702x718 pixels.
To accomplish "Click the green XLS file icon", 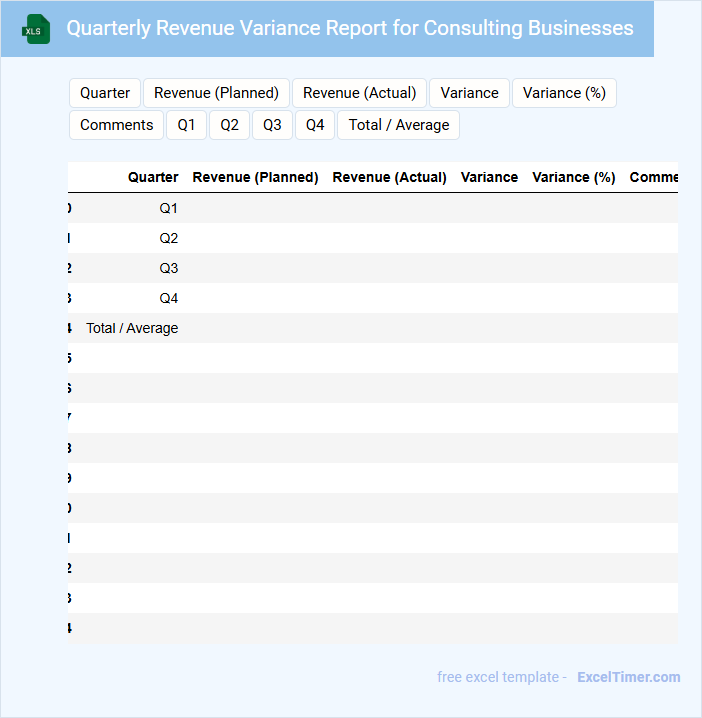I will pos(36,29).
